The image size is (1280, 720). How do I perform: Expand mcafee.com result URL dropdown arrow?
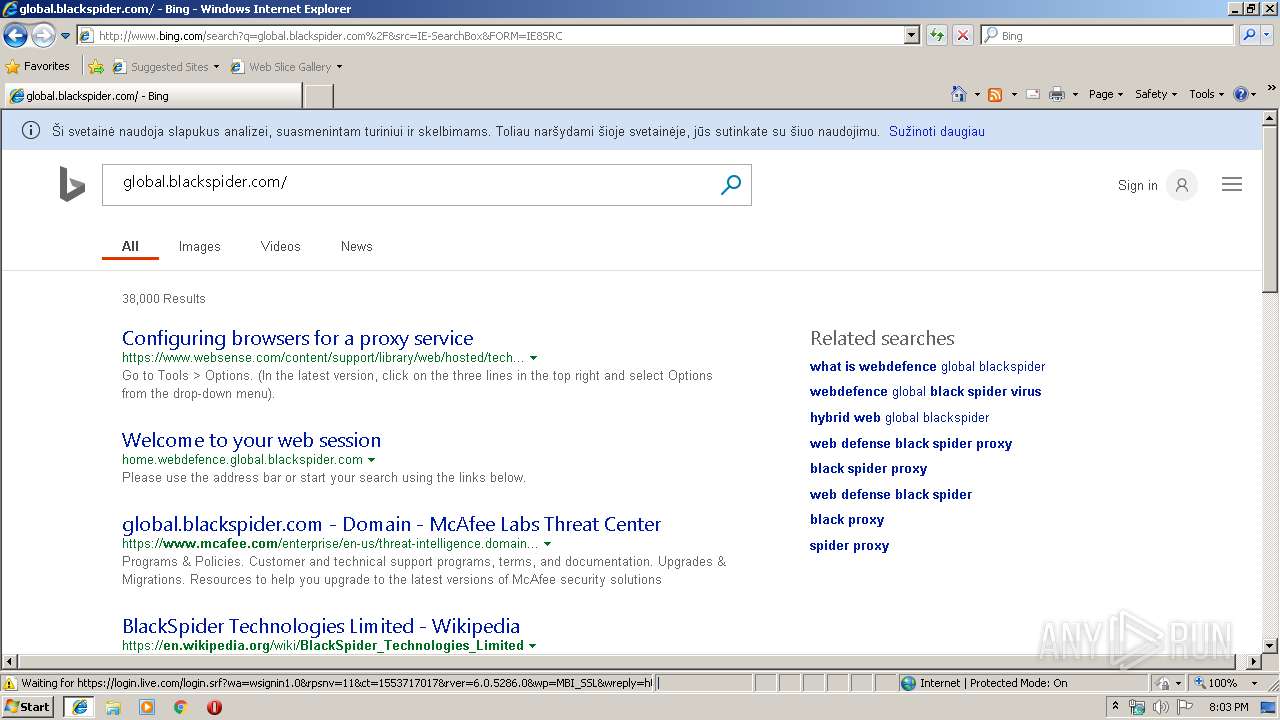pyautogui.click(x=547, y=544)
